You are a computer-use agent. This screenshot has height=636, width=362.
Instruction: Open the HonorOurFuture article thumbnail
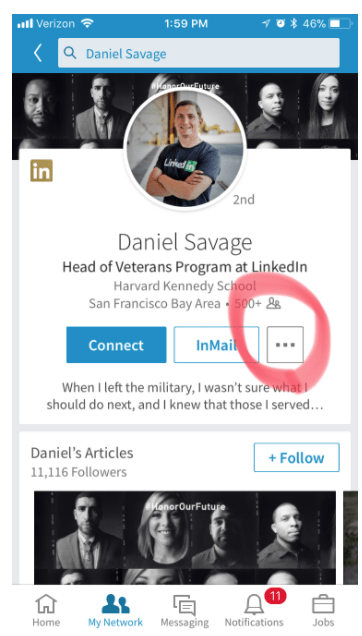pyautogui.click(x=185, y=537)
